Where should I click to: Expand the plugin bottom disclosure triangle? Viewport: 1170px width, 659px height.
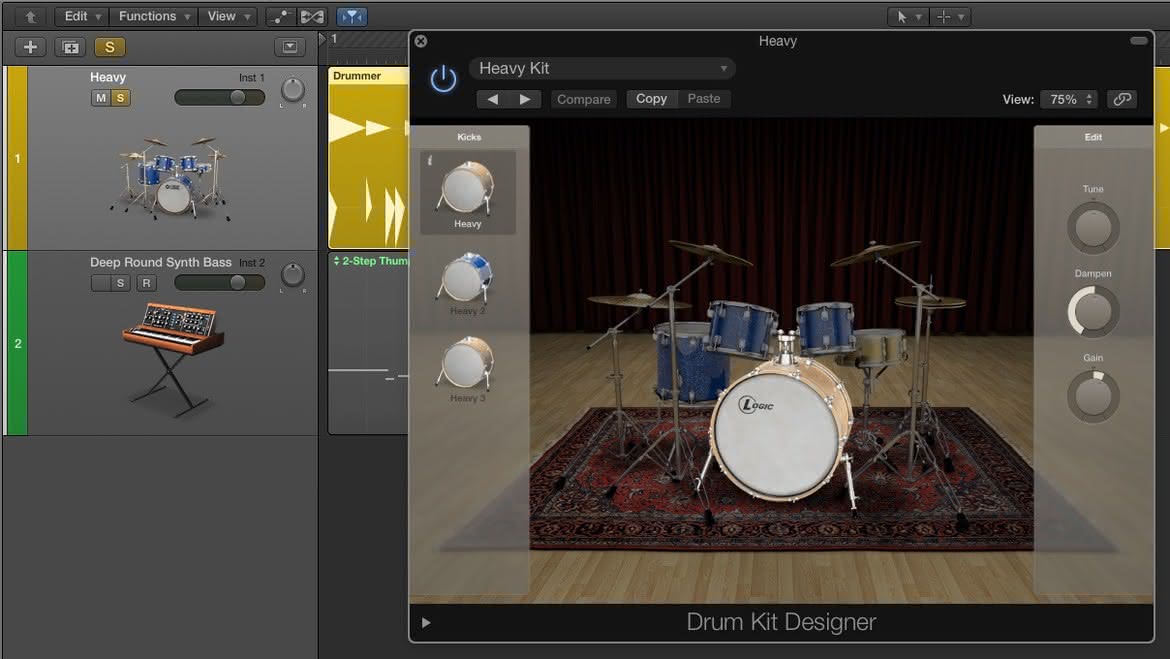tap(426, 622)
